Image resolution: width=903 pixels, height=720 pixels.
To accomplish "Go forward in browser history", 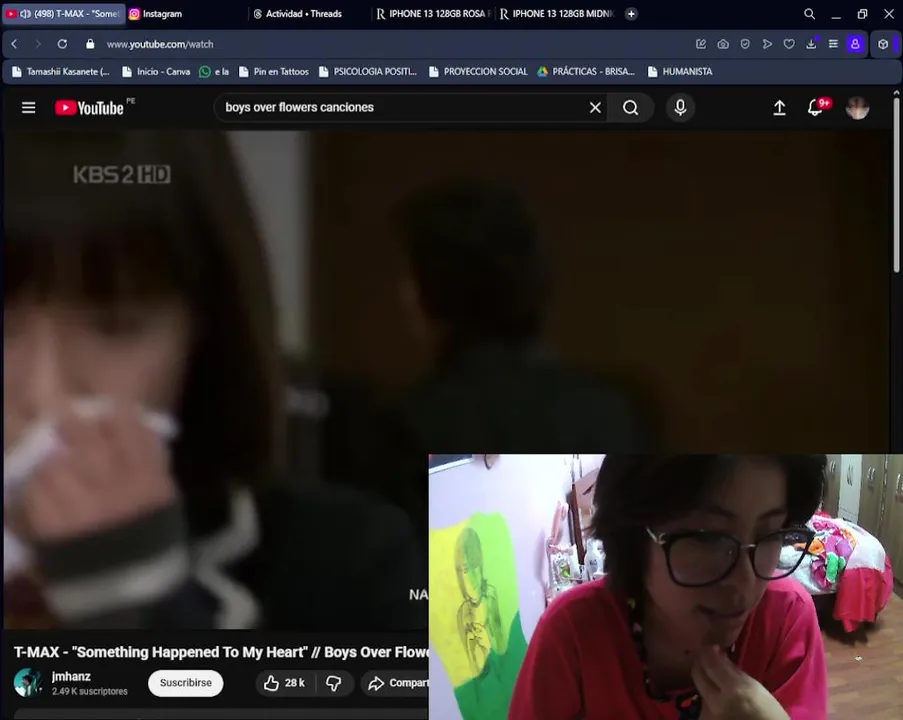I will tap(38, 44).
